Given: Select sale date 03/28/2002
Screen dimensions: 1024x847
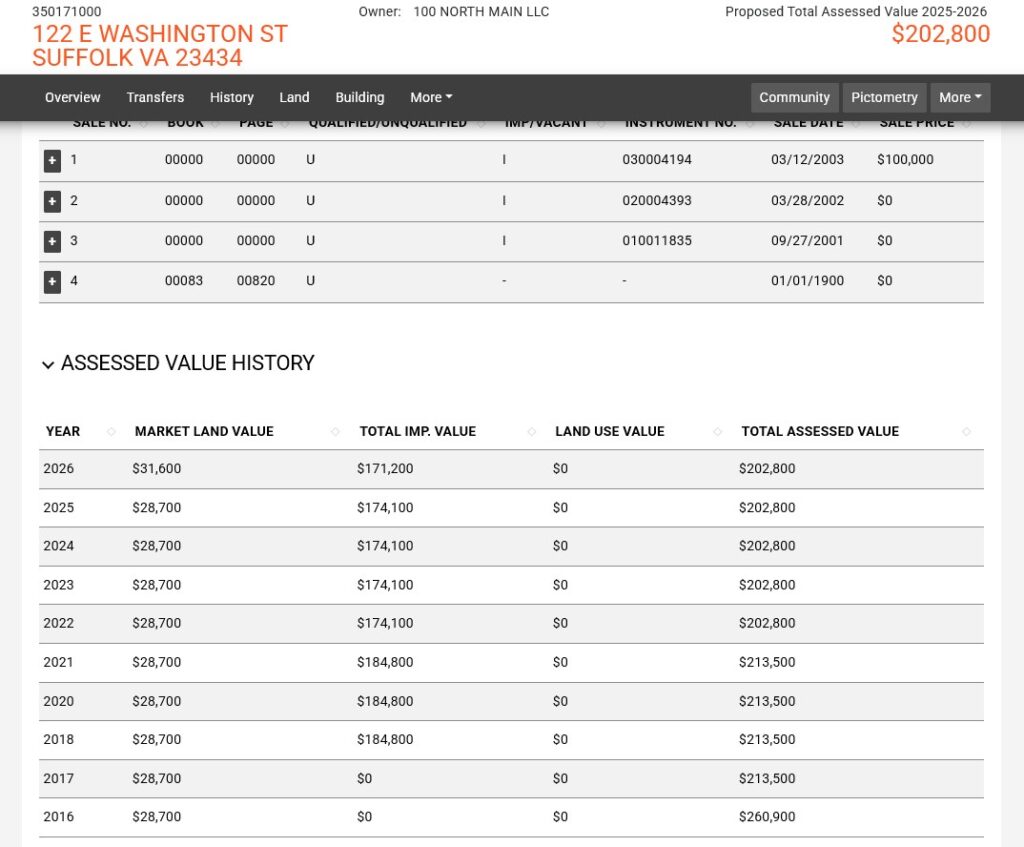Looking at the screenshot, I should click(x=807, y=200).
